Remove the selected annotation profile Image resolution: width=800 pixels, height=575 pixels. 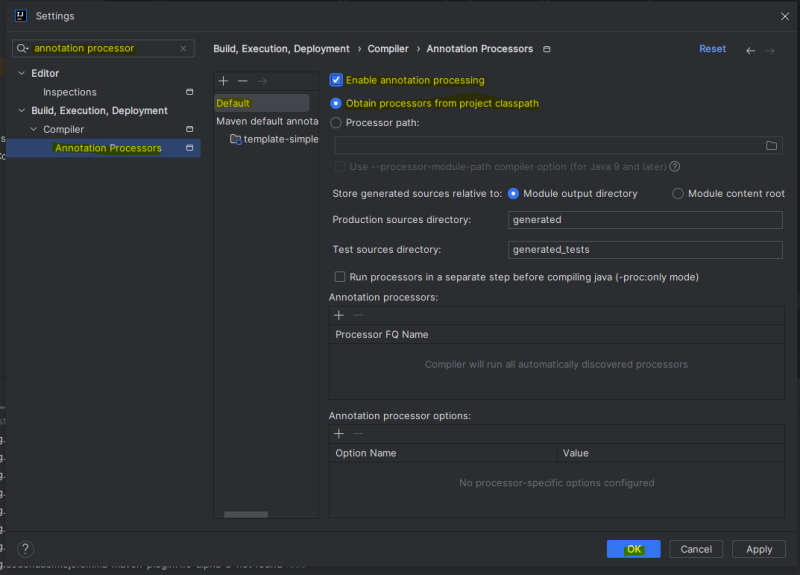point(242,81)
